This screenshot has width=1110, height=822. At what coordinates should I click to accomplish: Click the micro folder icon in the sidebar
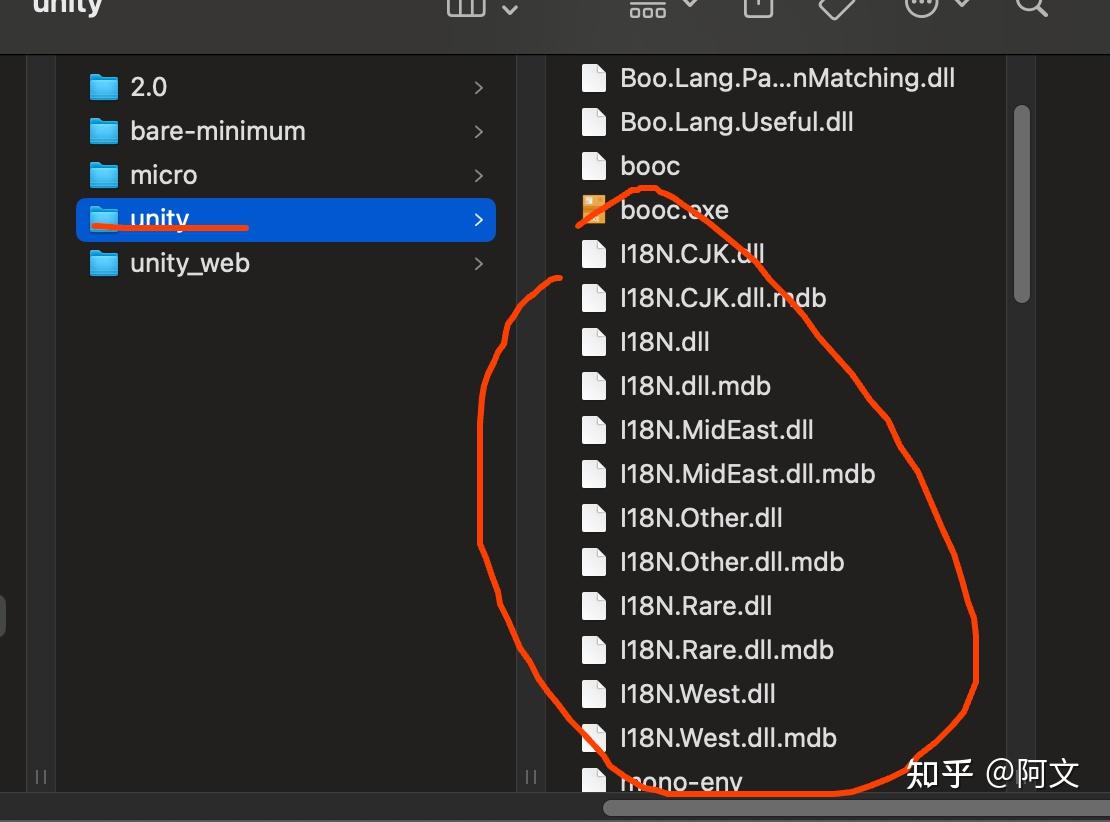point(104,175)
